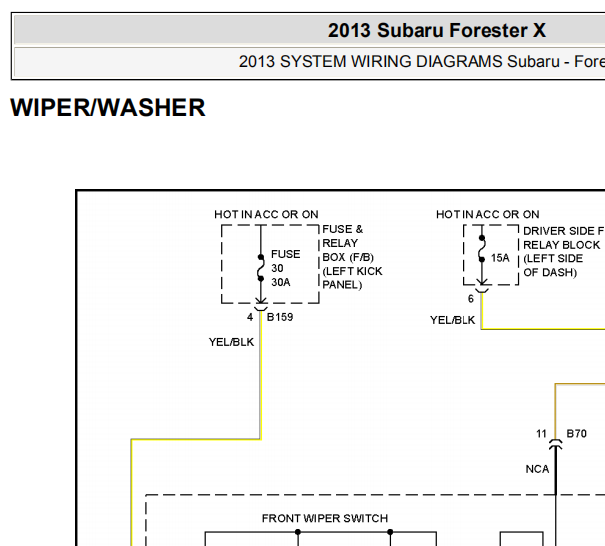Click the NCA wire label
The height and width of the screenshot is (546, 605).
pyautogui.click(x=537, y=469)
